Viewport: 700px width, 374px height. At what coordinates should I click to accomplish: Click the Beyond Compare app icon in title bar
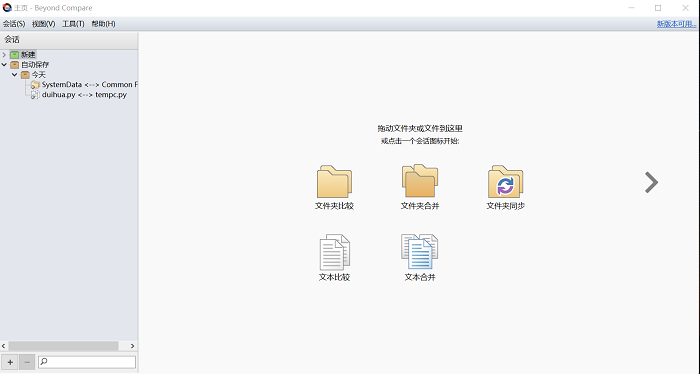(7, 8)
